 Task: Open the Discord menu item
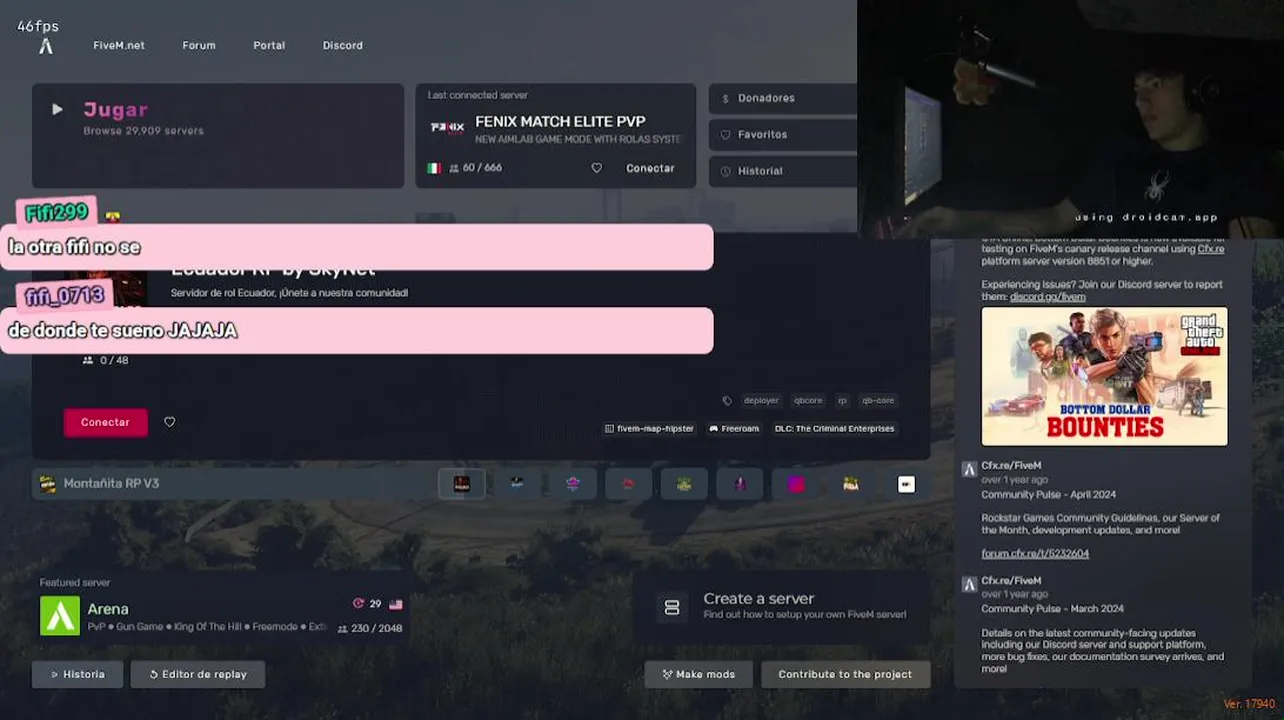coord(343,46)
